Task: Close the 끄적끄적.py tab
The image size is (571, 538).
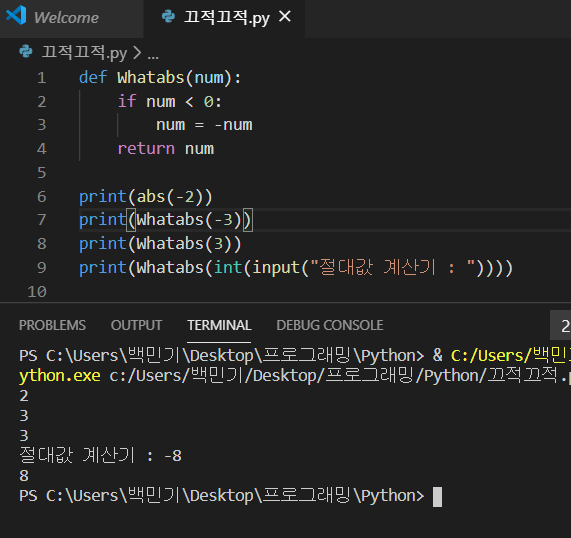Action: pos(285,16)
